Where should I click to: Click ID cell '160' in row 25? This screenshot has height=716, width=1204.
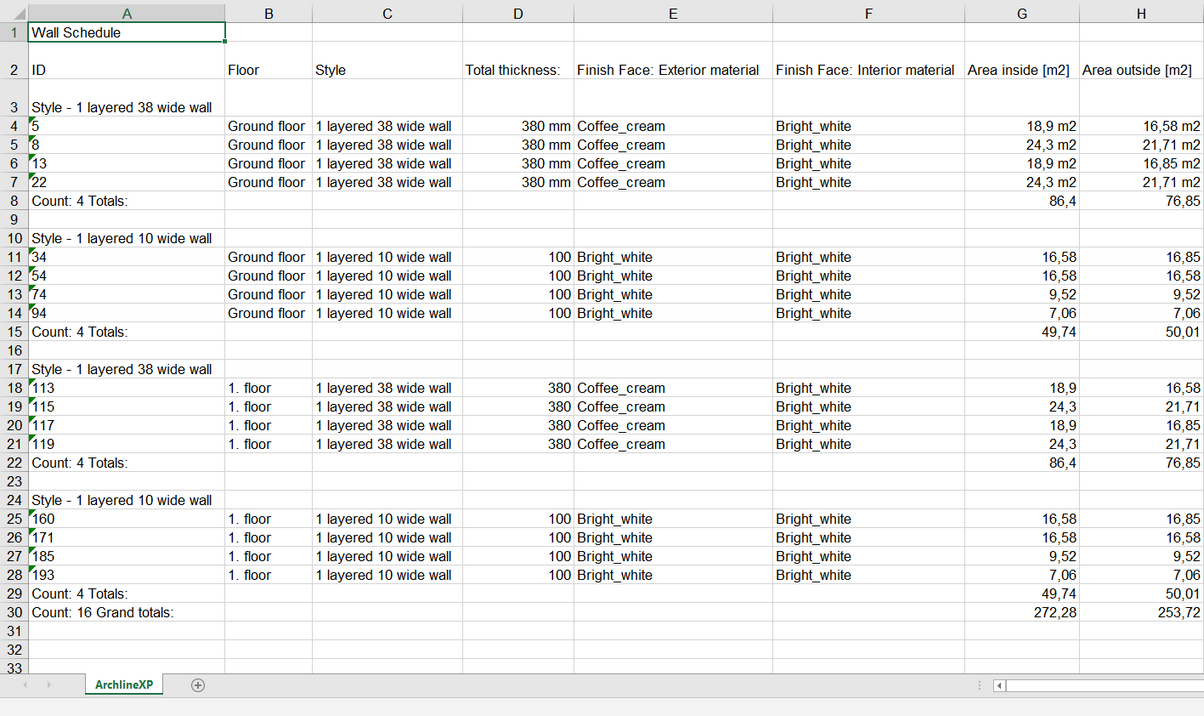(x=126, y=519)
